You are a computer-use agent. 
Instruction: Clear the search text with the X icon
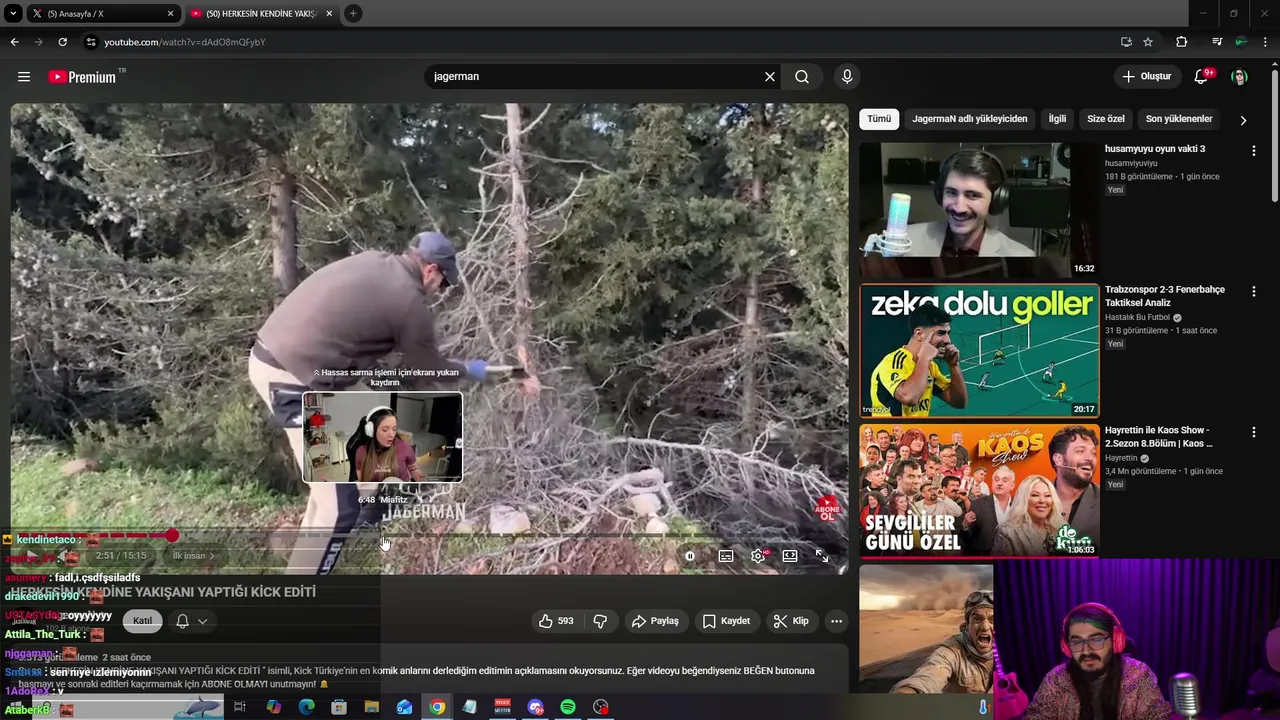point(770,77)
